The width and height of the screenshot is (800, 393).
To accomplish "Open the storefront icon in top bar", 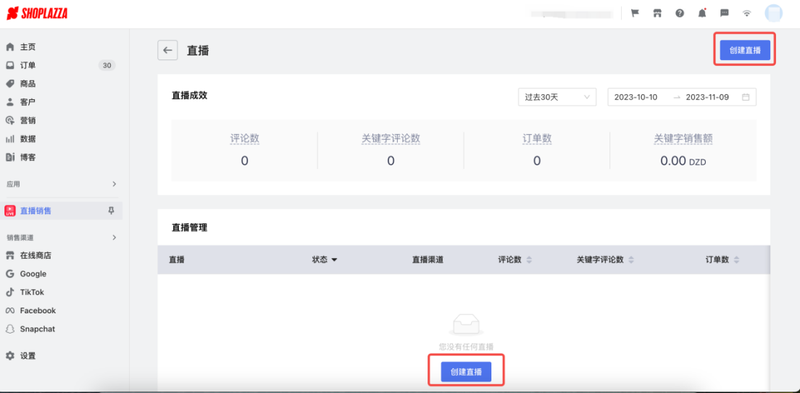I will click(x=657, y=13).
